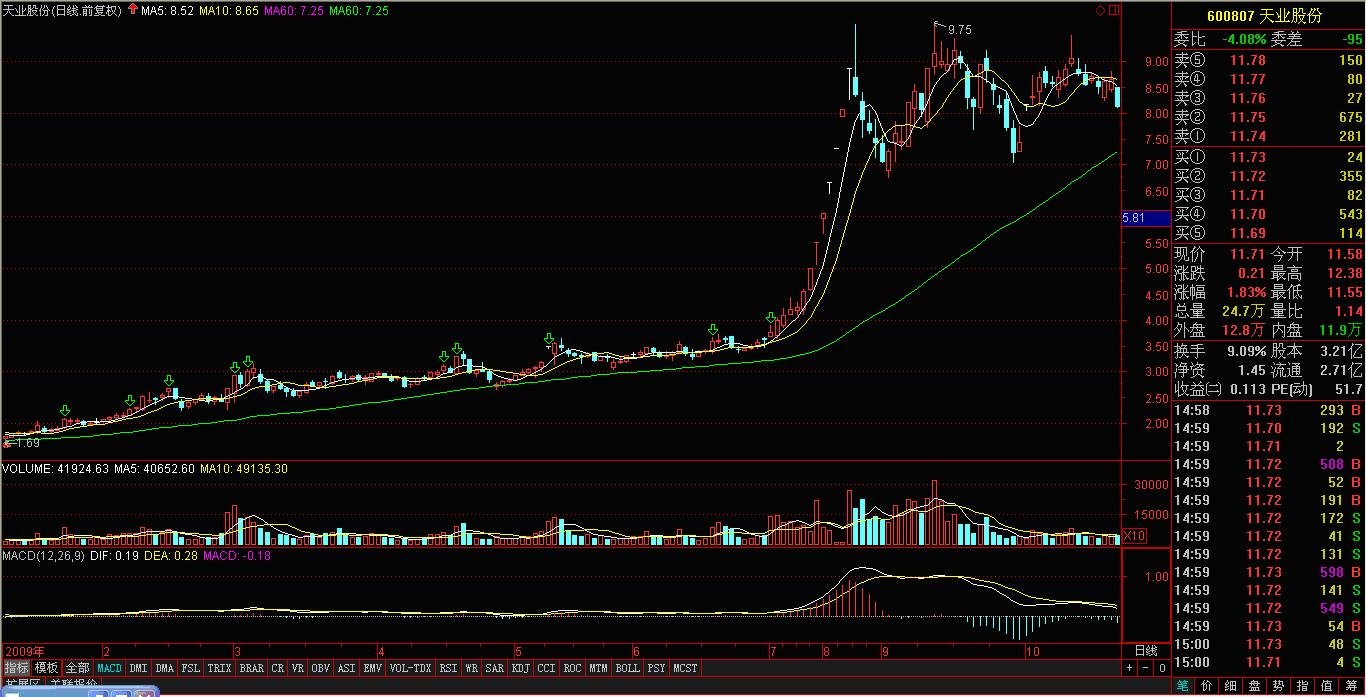This screenshot has height=697, width=1366.
Task: Click the plus zoom button
Action: [1130, 667]
